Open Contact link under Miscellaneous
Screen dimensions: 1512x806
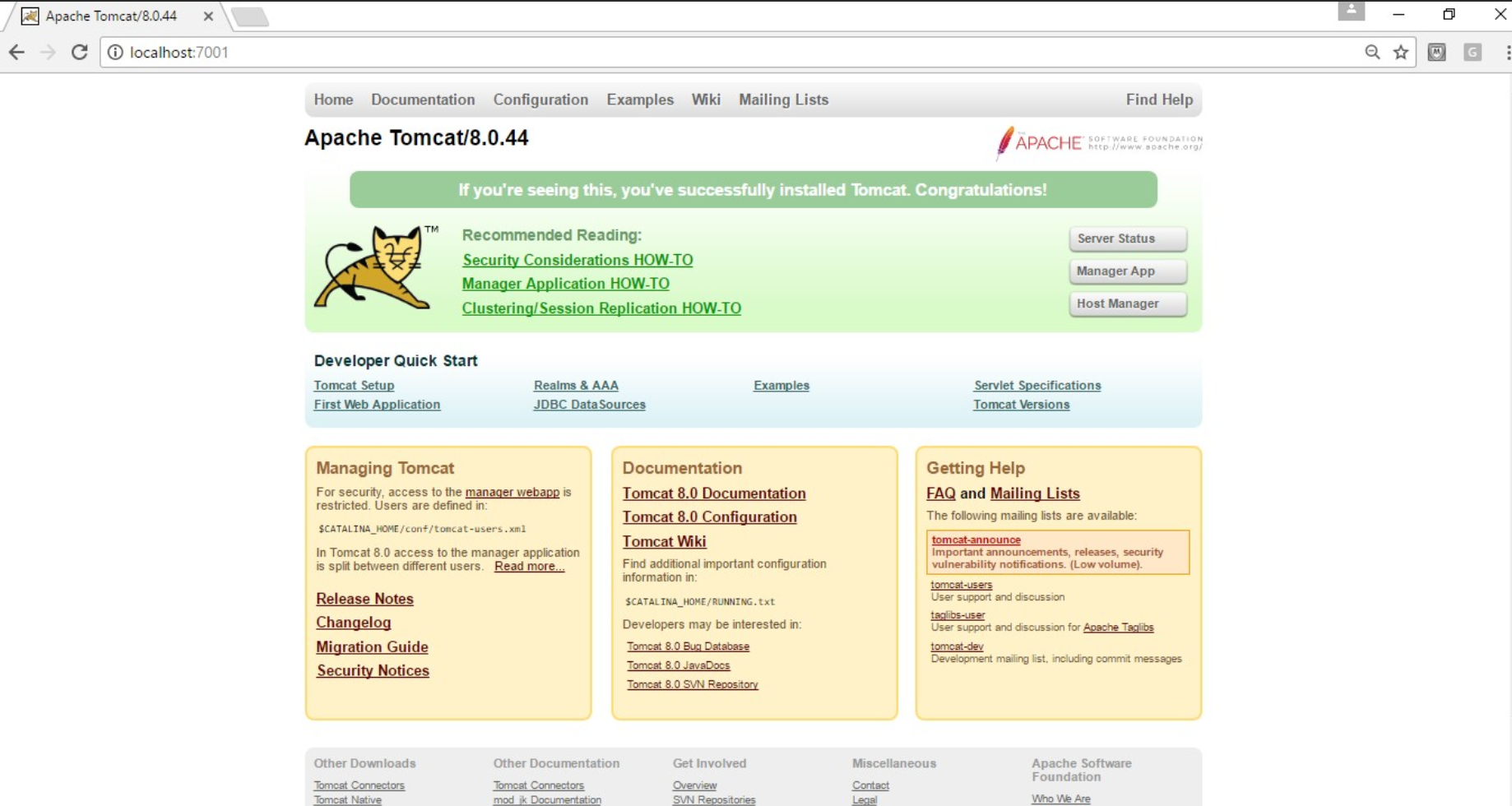[x=870, y=785]
